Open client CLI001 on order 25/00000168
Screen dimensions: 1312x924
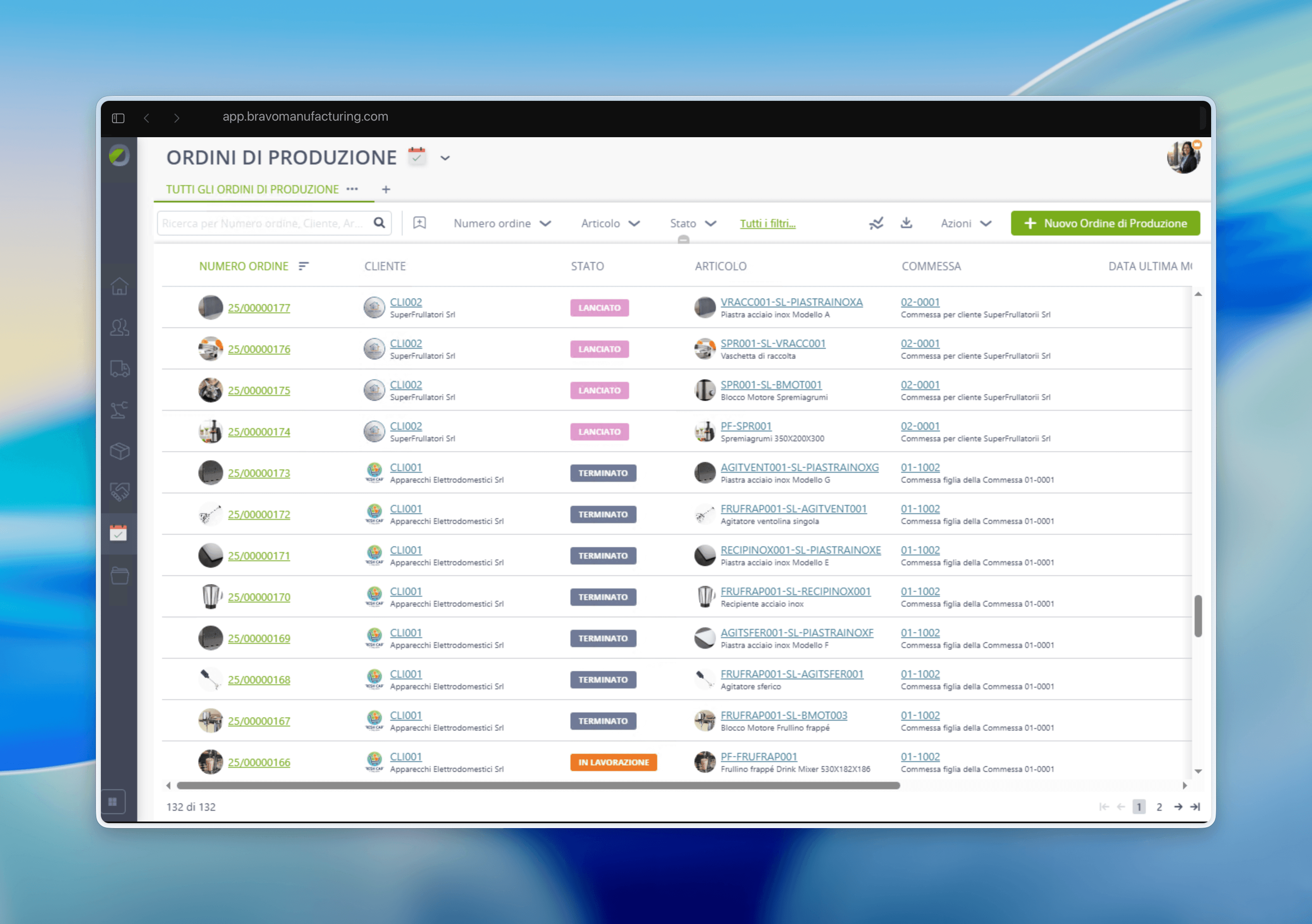click(x=406, y=674)
